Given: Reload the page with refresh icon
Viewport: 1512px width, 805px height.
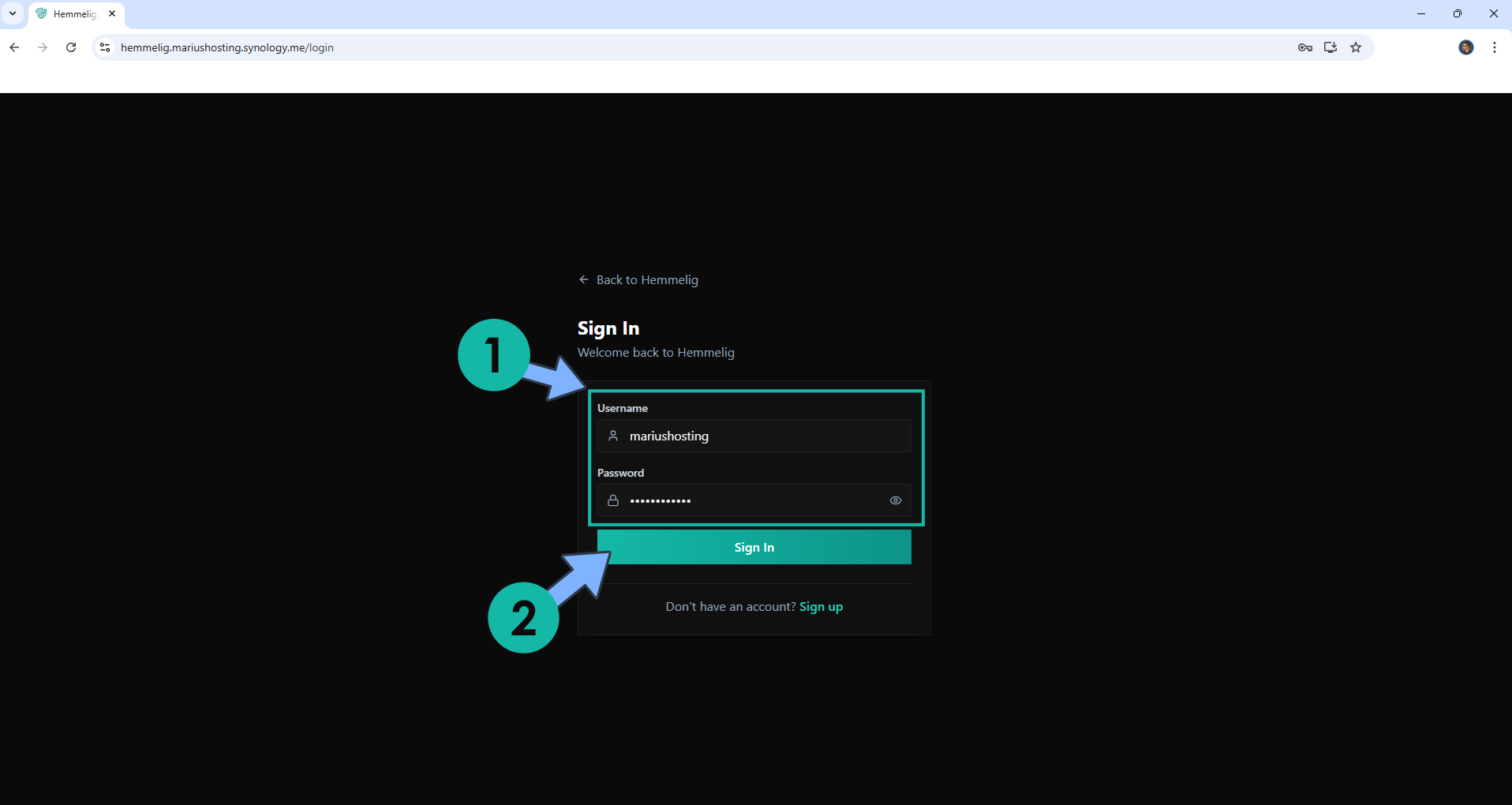Looking at the screenshot, I should pyautogui.click(x=71, y=47).
